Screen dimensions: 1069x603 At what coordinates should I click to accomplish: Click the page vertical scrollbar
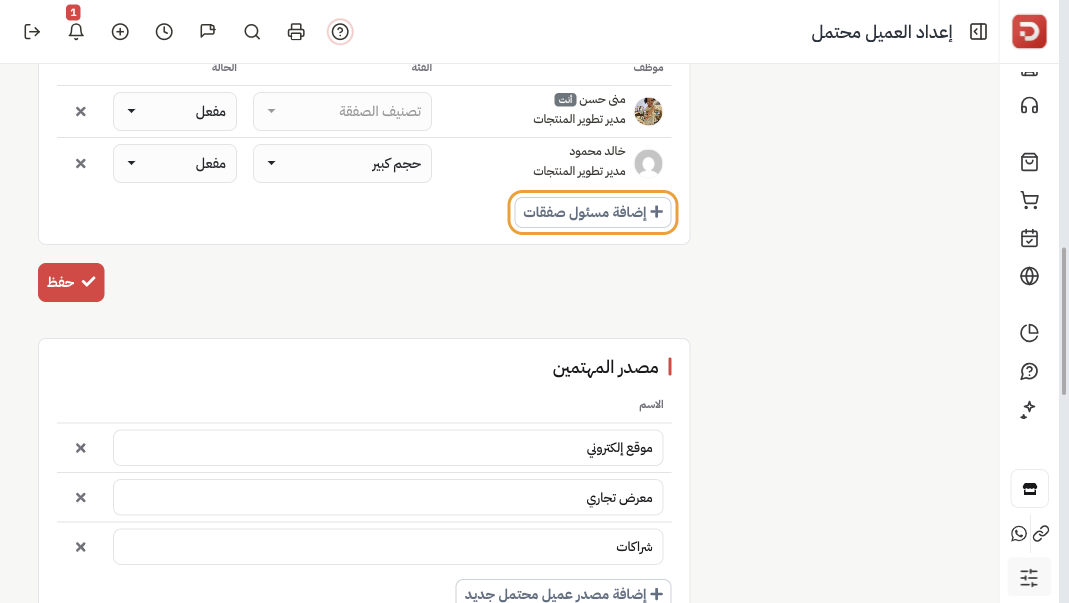[1064, 321]
